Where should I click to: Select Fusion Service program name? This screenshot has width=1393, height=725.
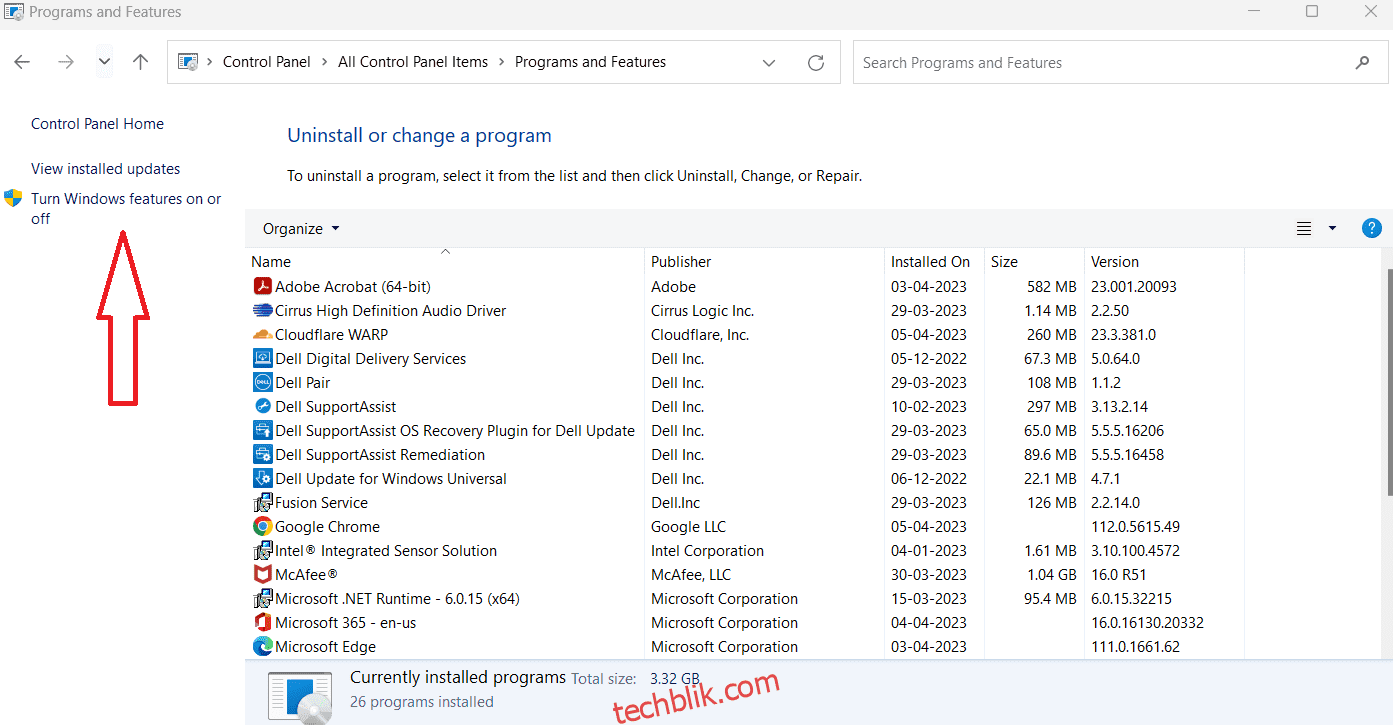coord(321,503)
